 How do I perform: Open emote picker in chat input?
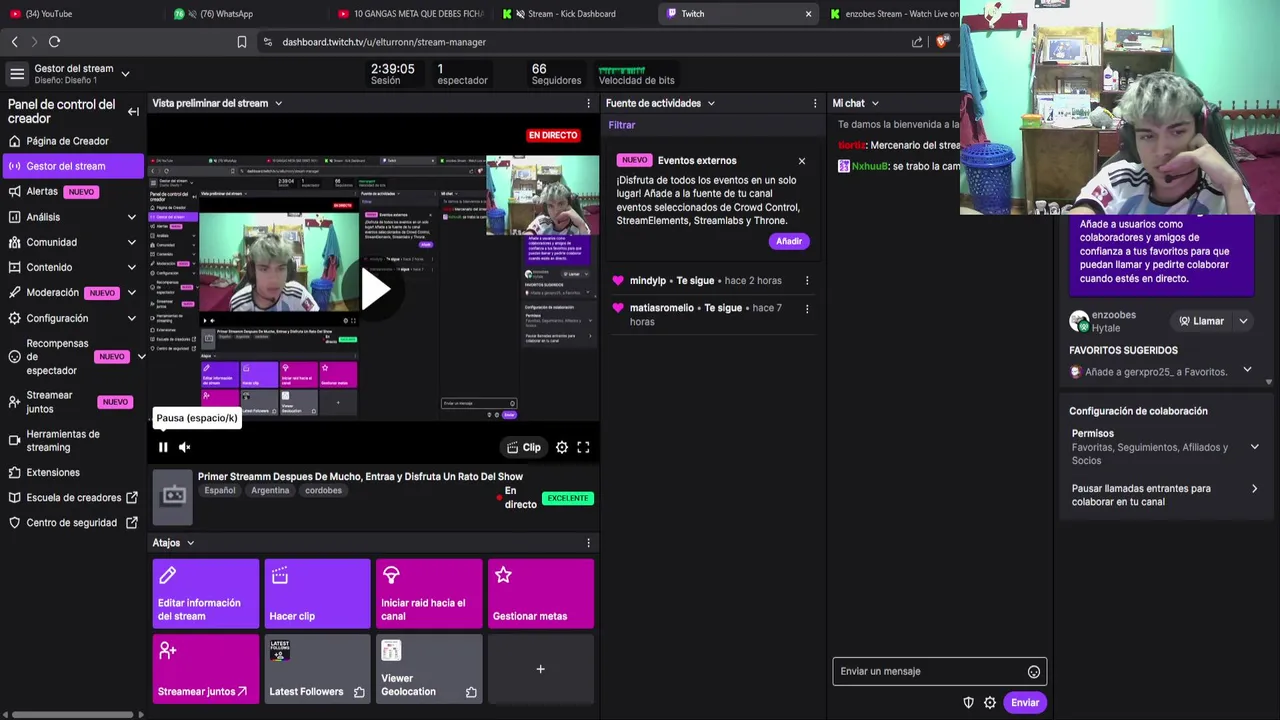coord(1034,672)
